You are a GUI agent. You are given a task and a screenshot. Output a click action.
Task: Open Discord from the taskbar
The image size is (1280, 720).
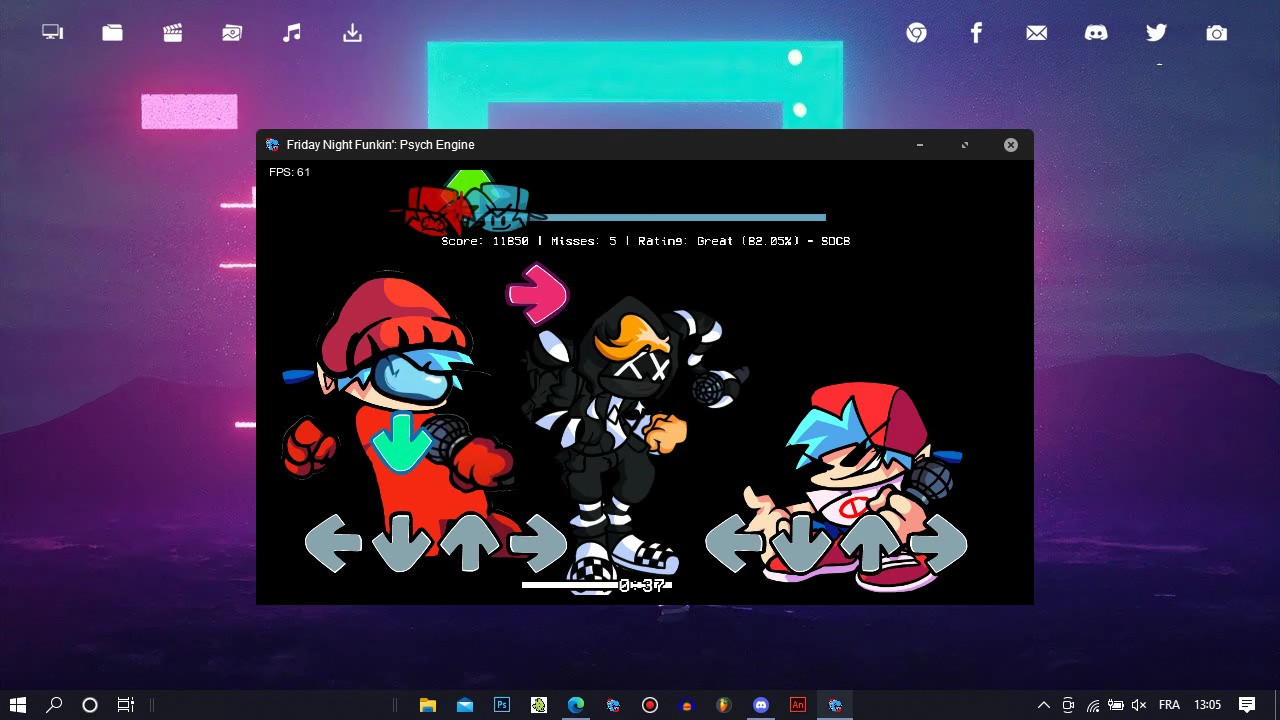761,705
